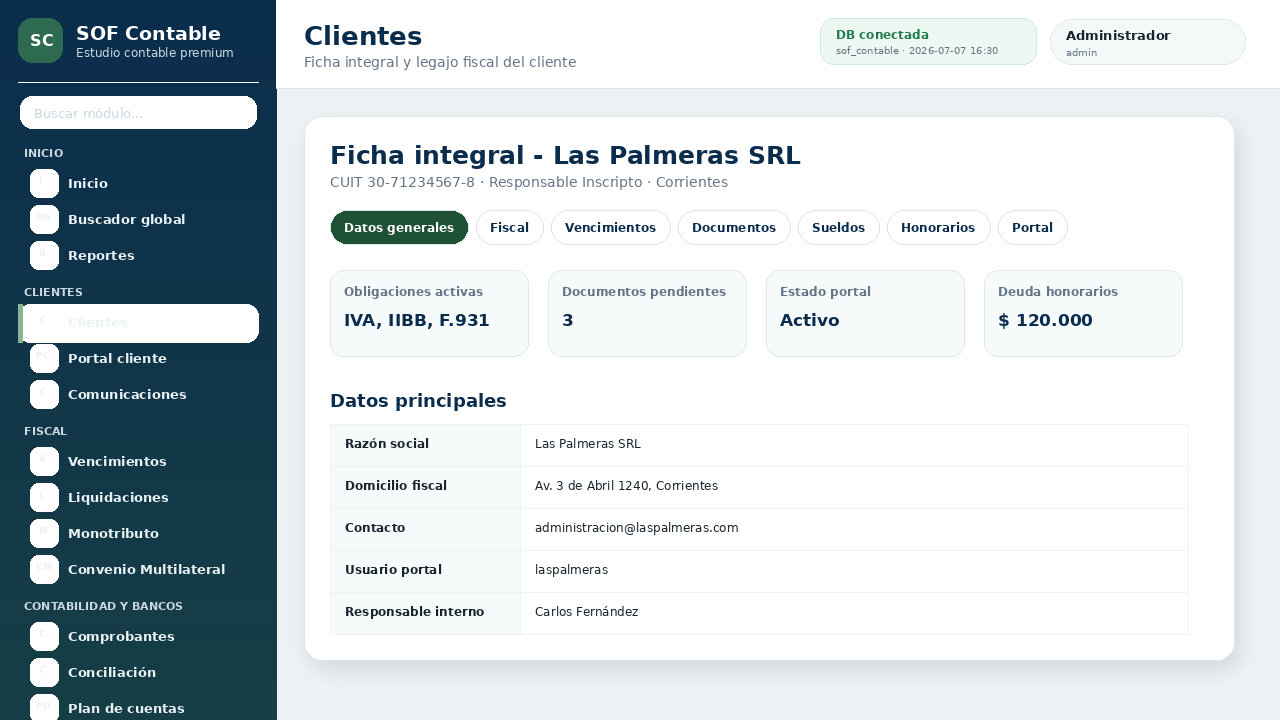Click the Comprobantes sidebar icon

coord(44,637)
